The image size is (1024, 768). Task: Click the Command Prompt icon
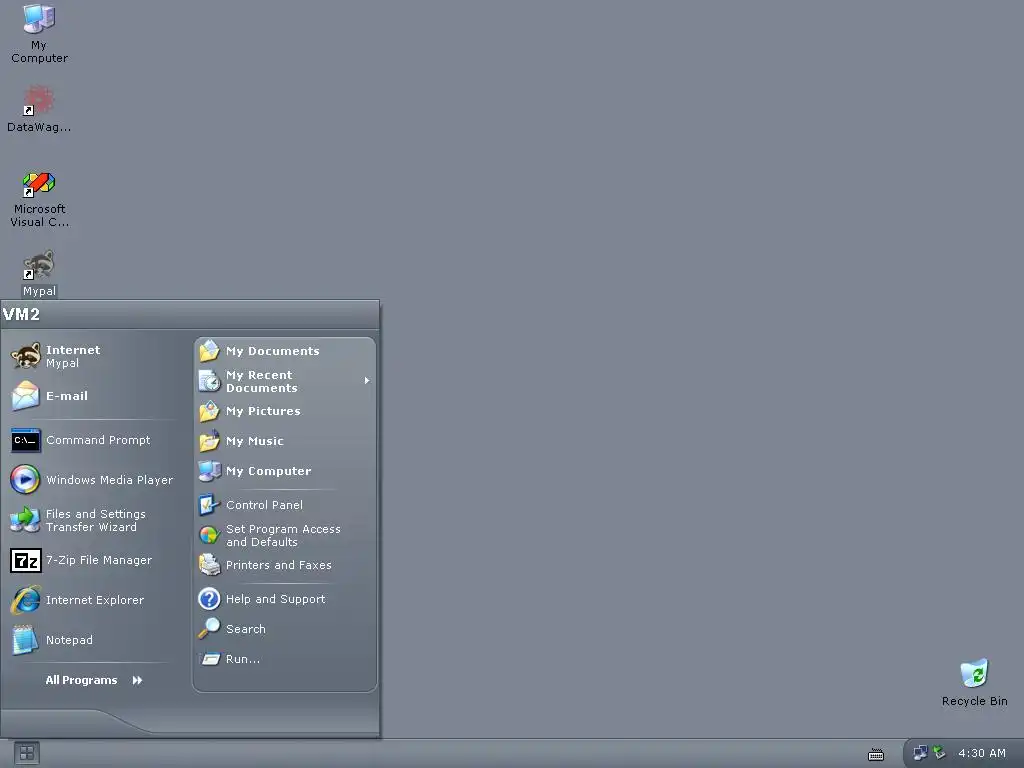point(25,441)
